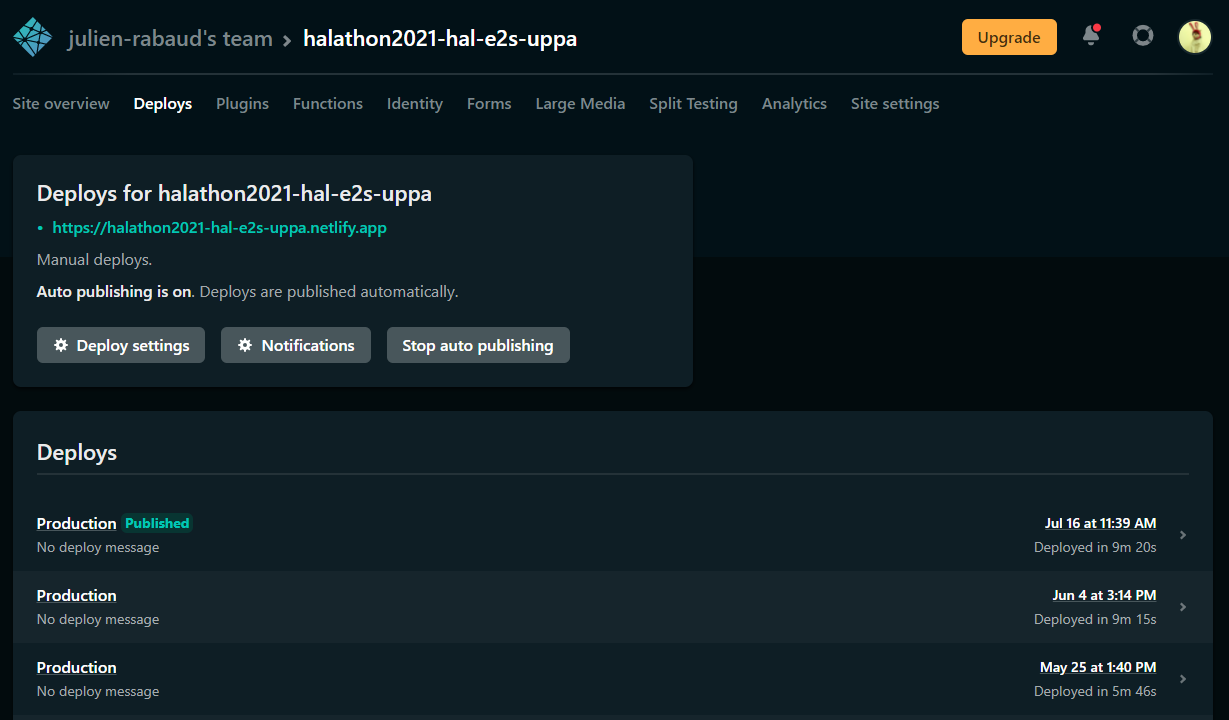
Task: Open the May 25 deploy timestamp
Action: [1097, 667]
